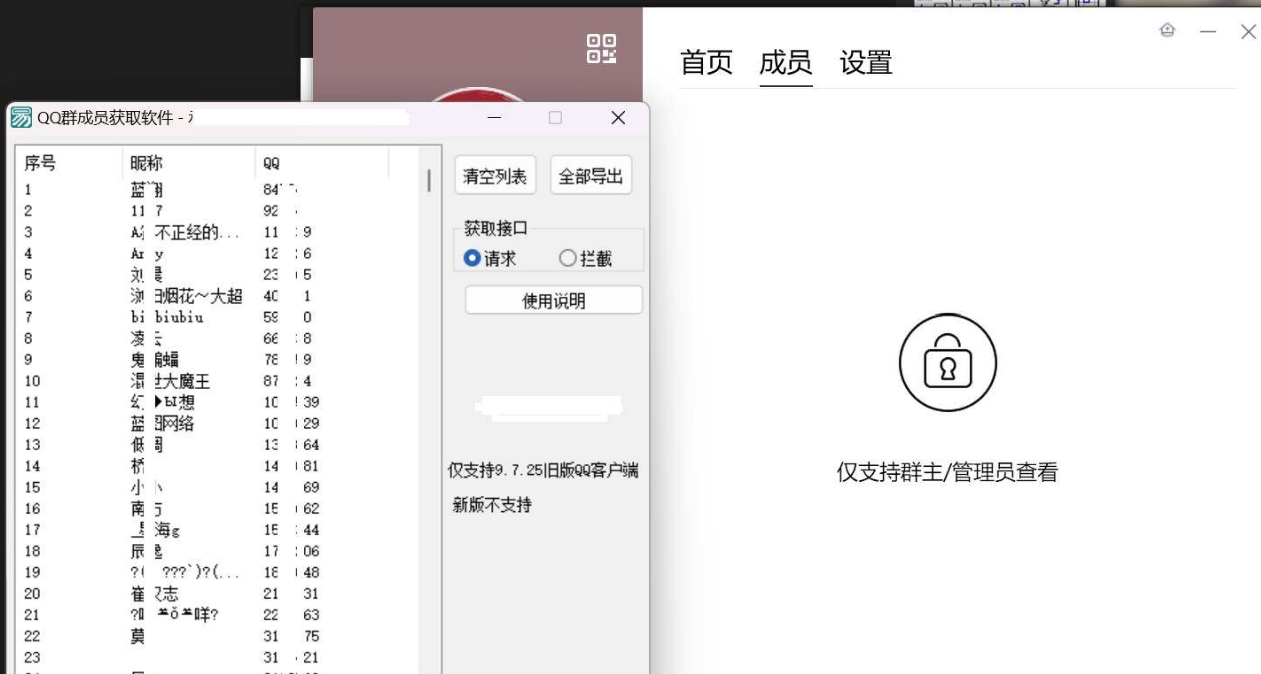Minimize the member fetching tool window
The width and height of the screenshot is (1261, 674).
[495, 118]
